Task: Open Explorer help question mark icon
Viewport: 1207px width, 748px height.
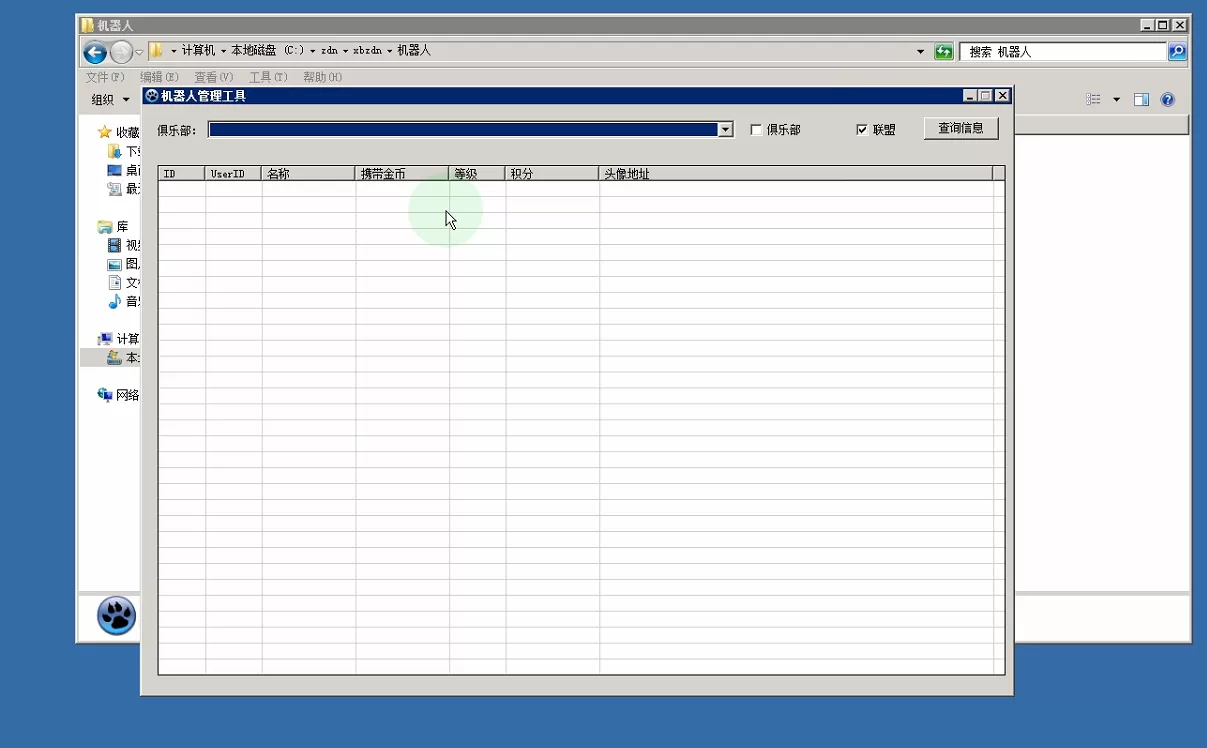Action: click(x=1167, y=100)
